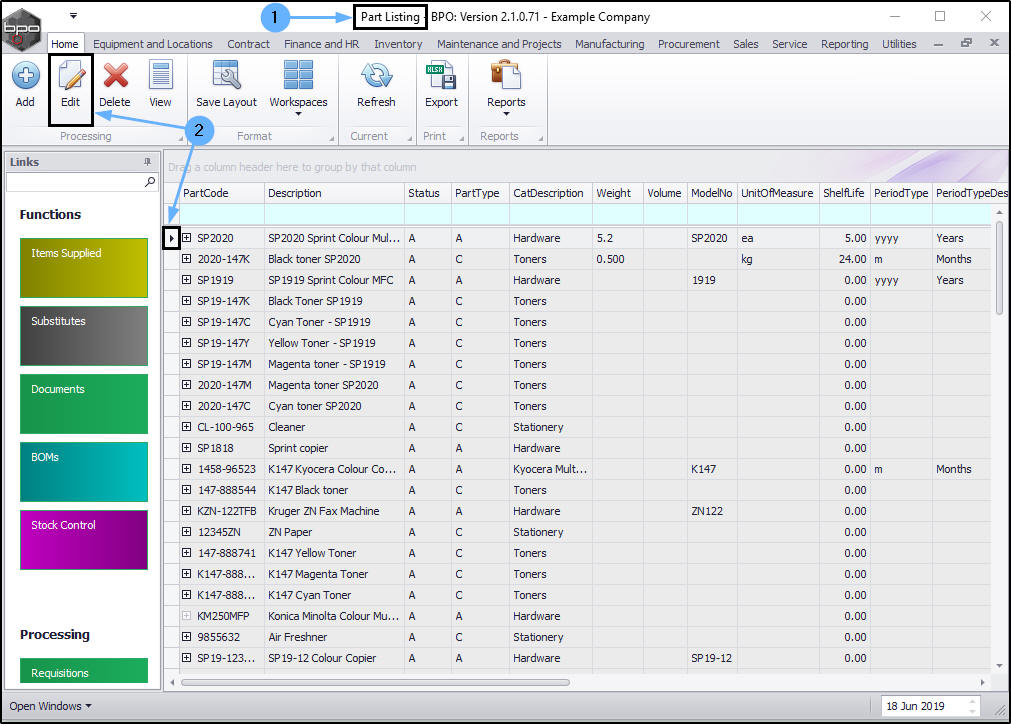Select the KM250MFP part code cell
The height and width of the screenshot is (724, 1011).
(223, 616)
